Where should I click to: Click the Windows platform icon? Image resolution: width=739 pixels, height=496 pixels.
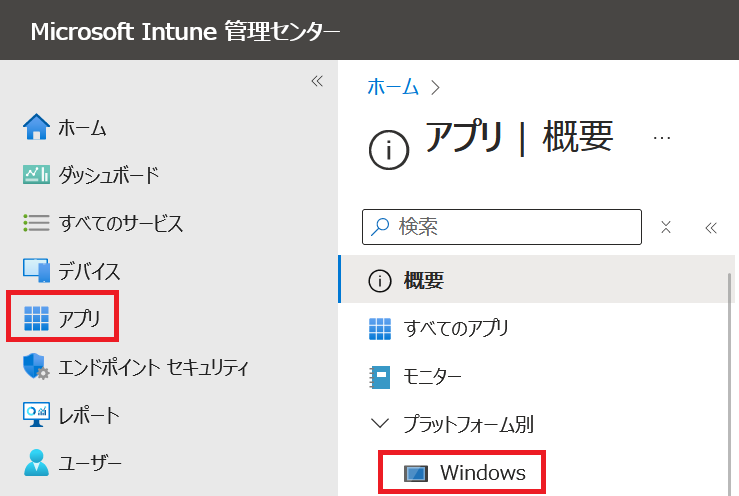pos(416,473)
